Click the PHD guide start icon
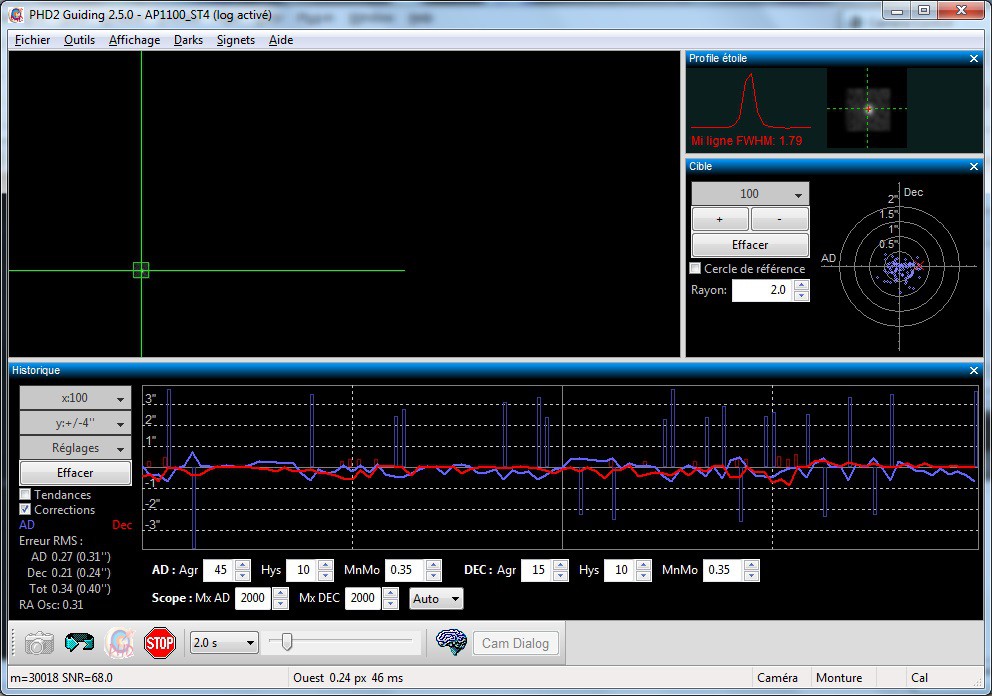This screenshot has width=992, height=696. [x=120, y=643]
